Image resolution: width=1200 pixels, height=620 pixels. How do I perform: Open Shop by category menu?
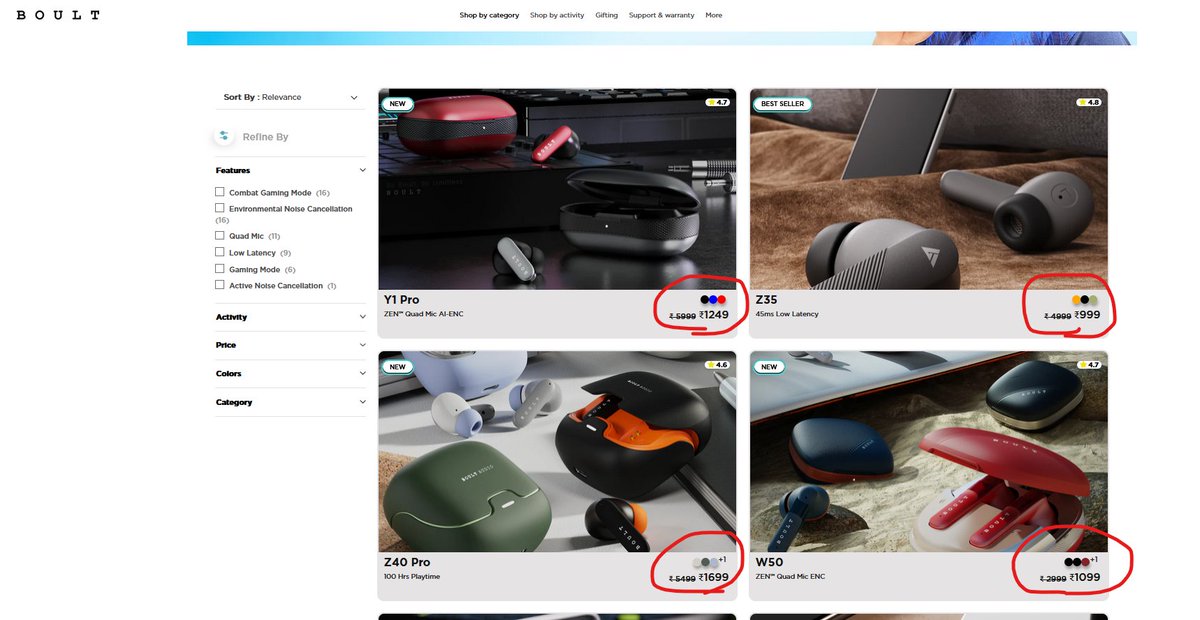(x=489, y=15)
